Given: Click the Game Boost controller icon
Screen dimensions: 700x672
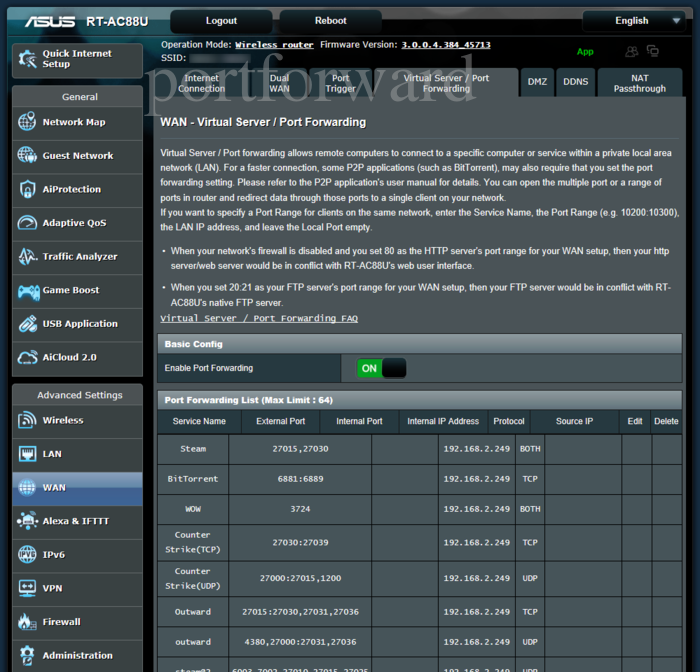Looking at the screenshot, I should tap(29, 291).
